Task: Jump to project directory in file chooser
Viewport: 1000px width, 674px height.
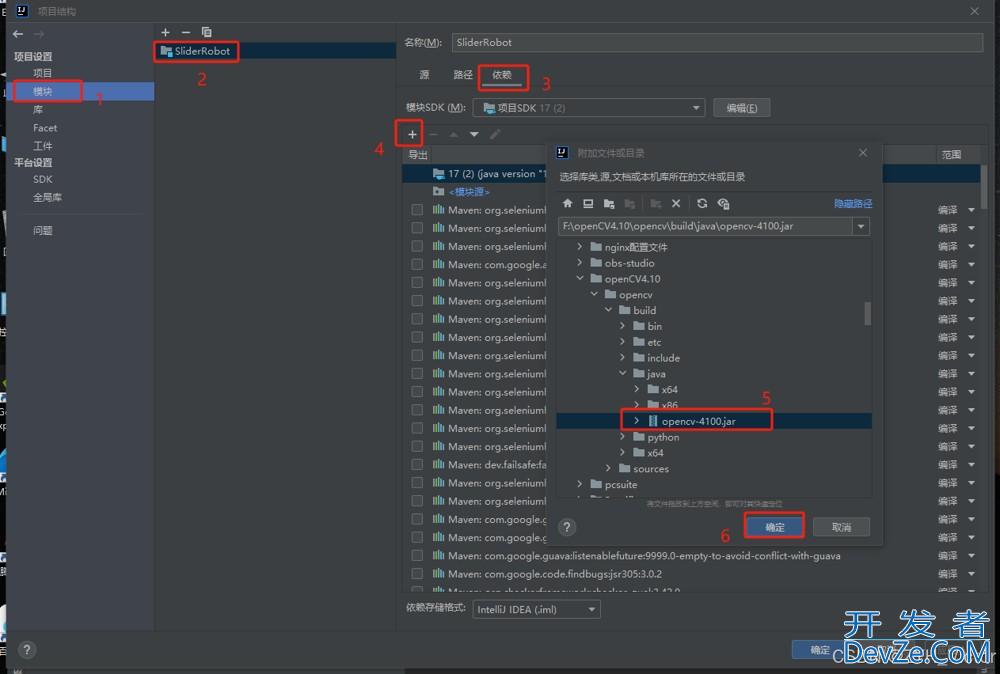Action: 609,203
